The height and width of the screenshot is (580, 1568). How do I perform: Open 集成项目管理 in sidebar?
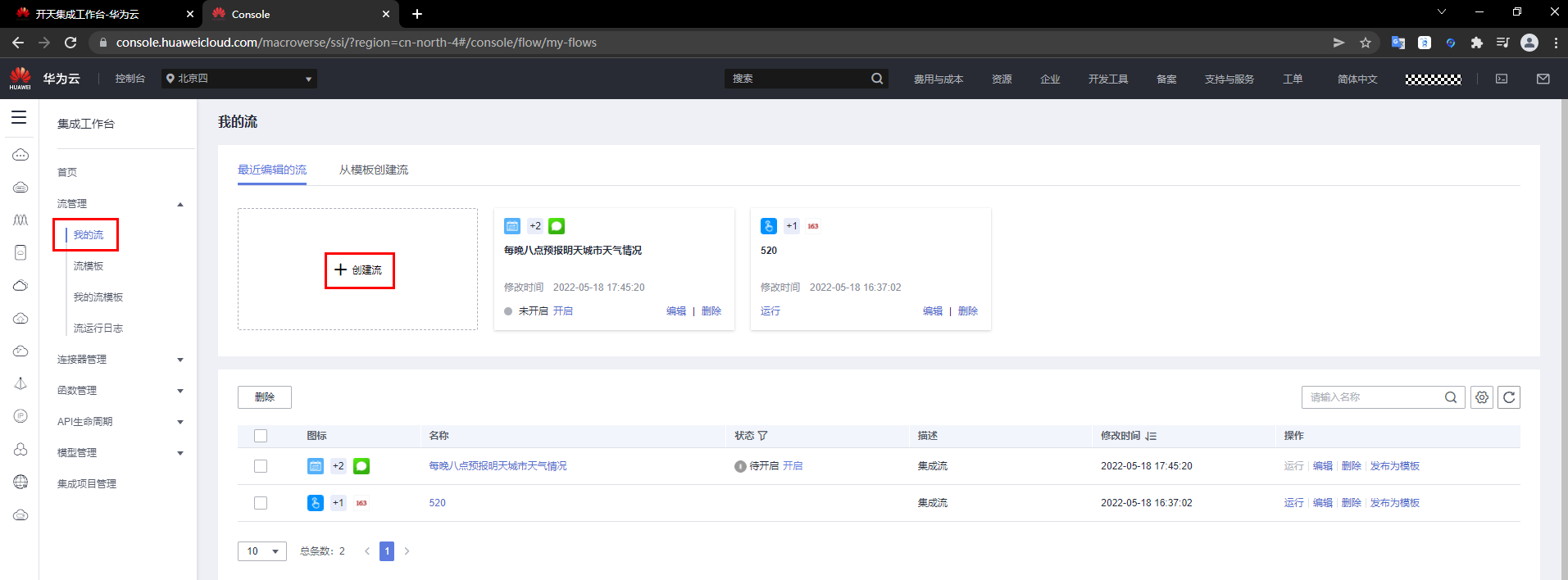[x=87, y=484]
